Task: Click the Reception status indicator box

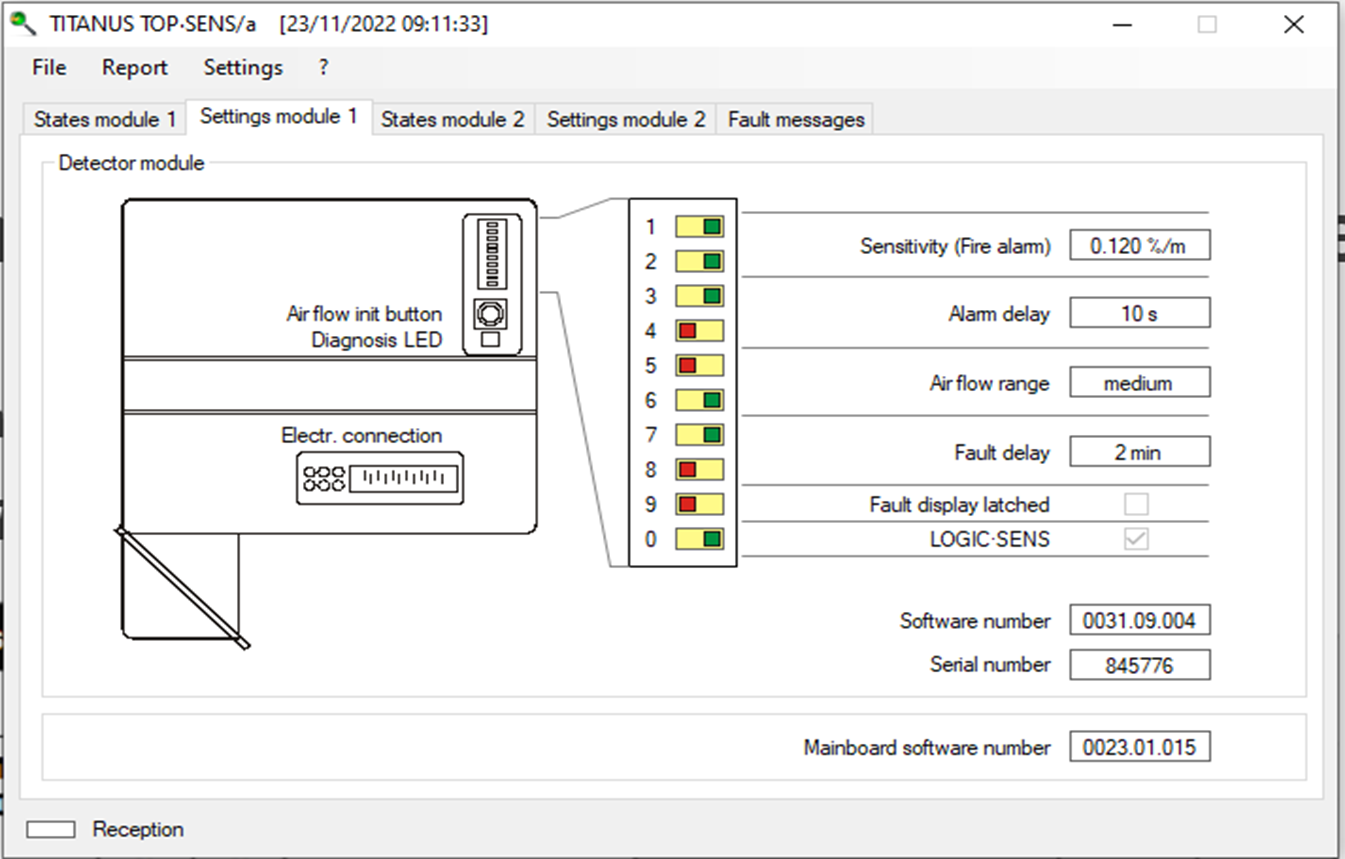Action: pos(51,829)
